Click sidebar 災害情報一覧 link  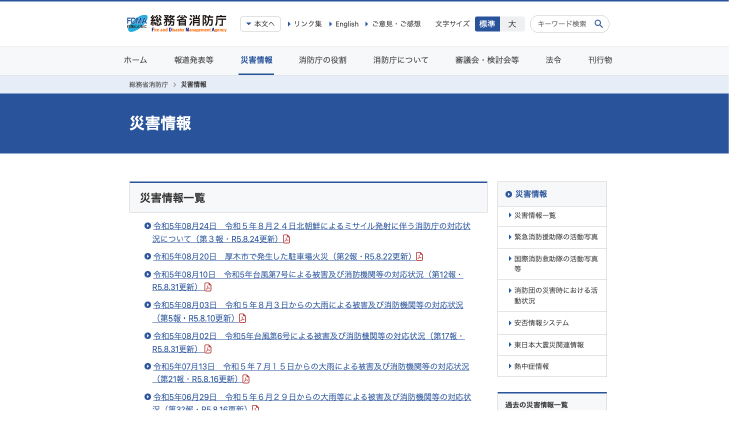(x=535, y=215)
